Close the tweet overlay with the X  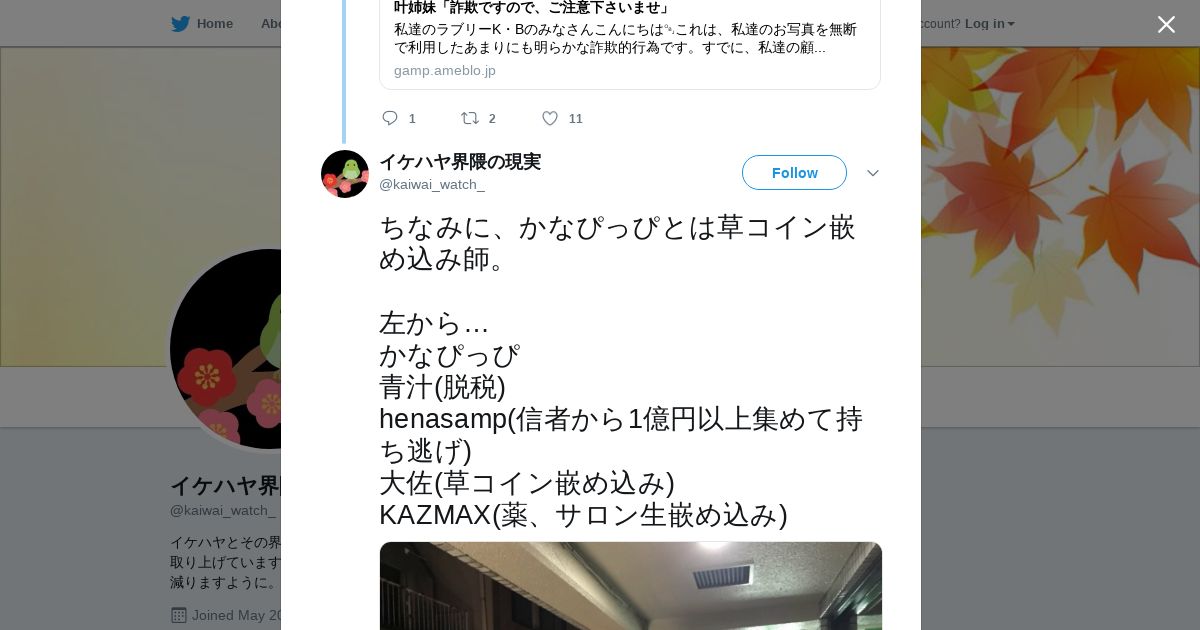point(1166,24)
